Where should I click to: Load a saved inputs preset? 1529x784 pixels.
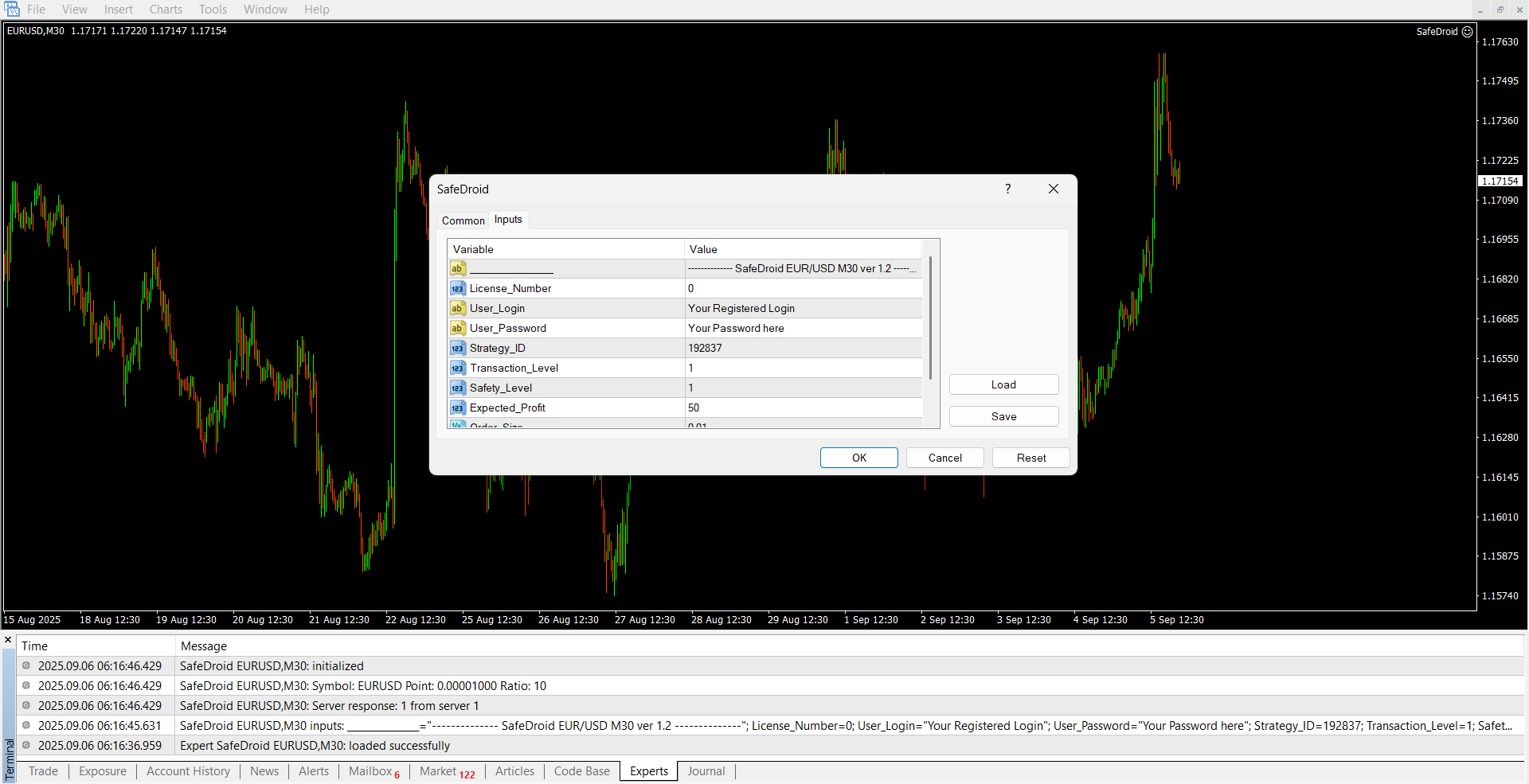click(x=1003, y=384)
